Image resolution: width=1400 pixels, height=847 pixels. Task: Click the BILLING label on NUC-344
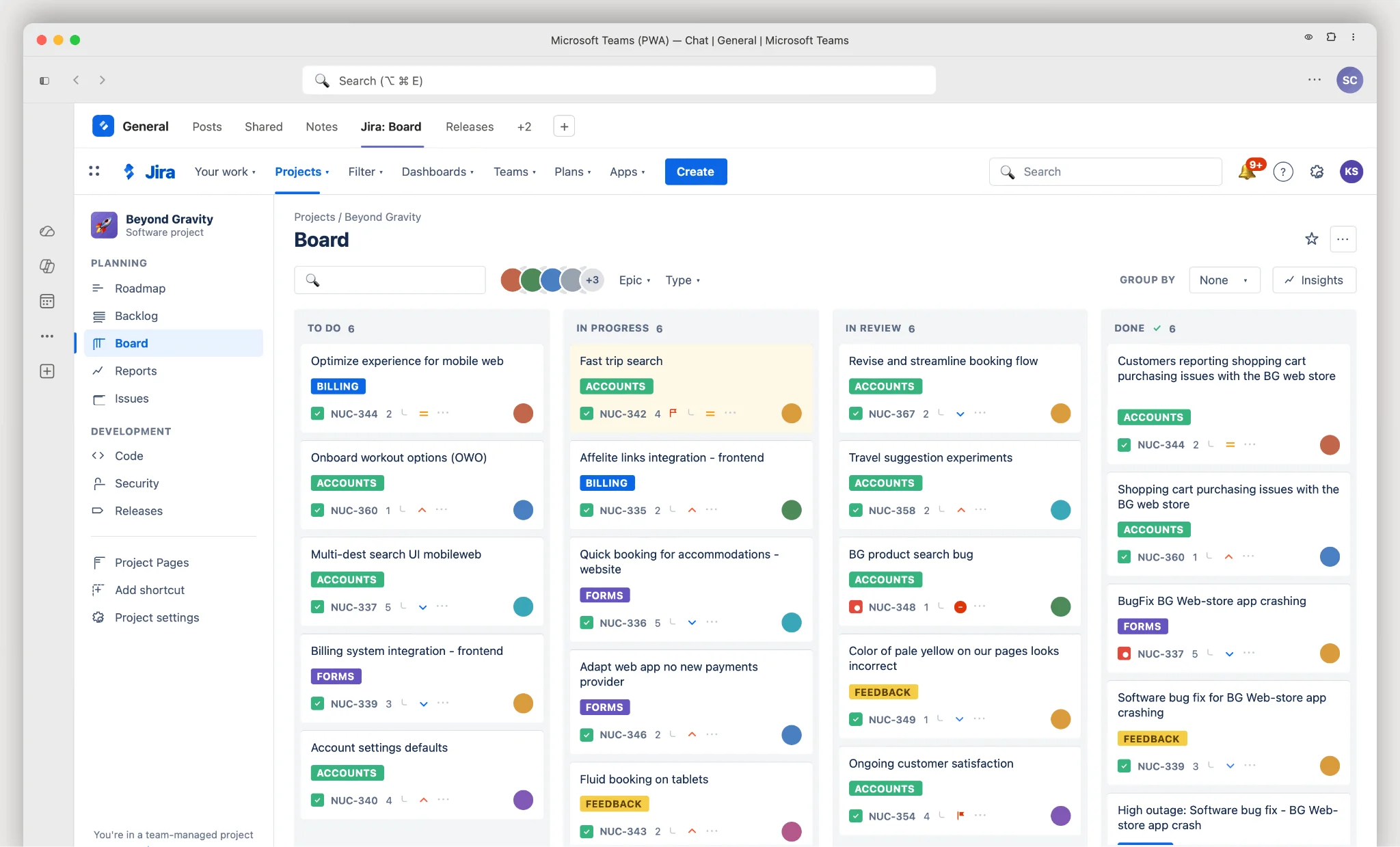click(338, 386)
